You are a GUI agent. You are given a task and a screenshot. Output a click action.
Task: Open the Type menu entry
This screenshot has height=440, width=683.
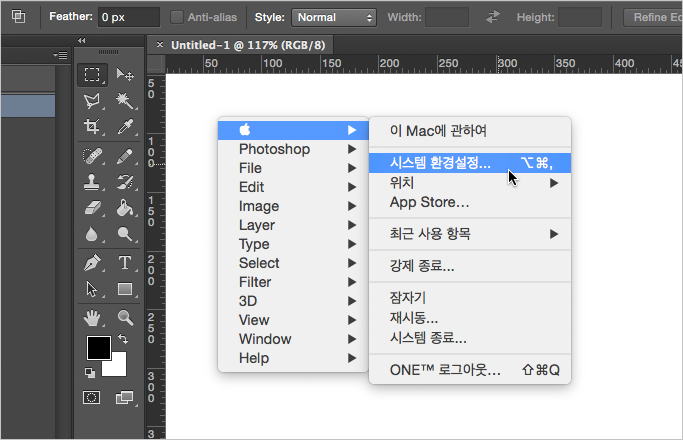pyautogui.click(x=293, y=244)
